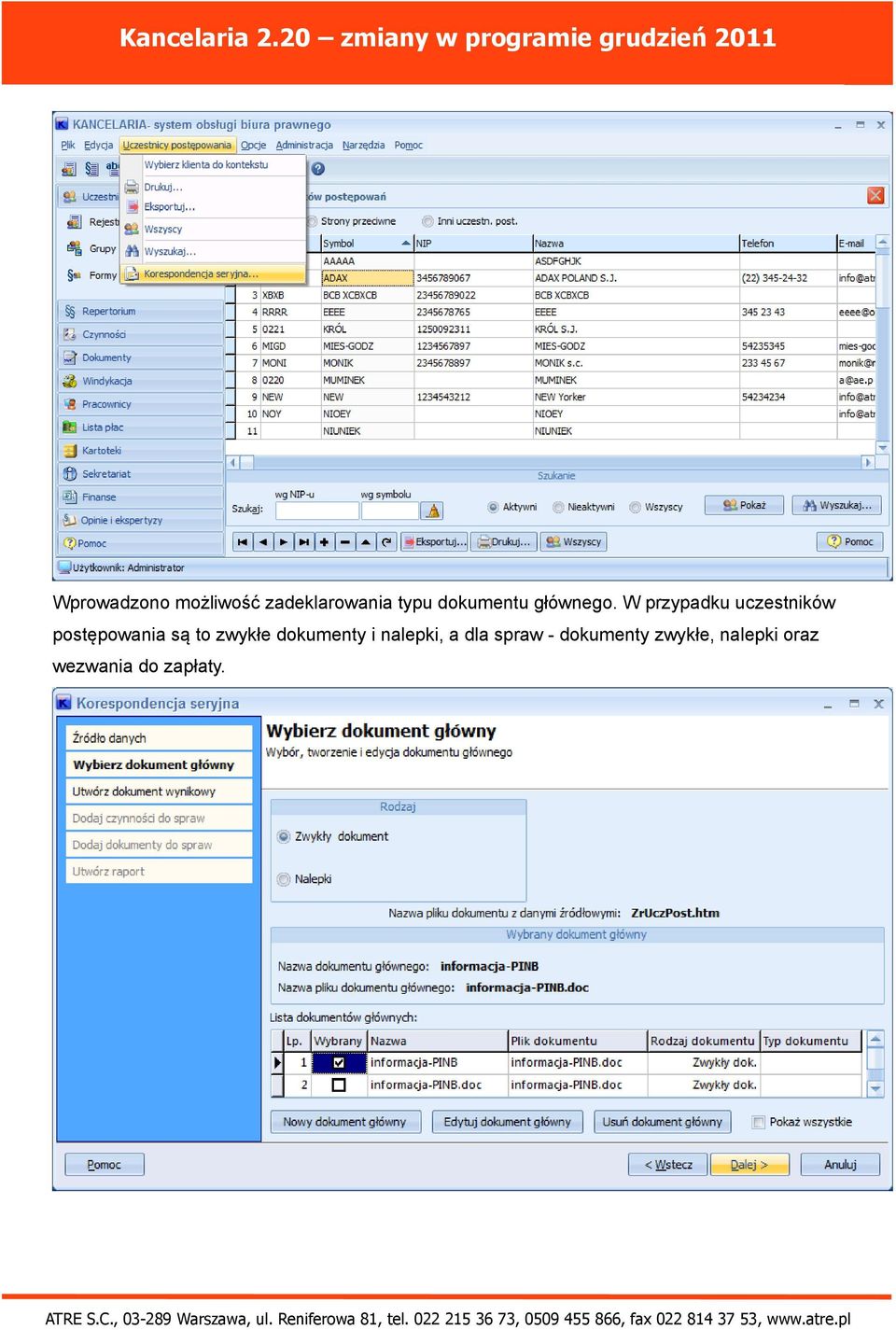The image size is (896, 1330).
Task: Open Dokumenty section in the sidebar
Action: [x=141, y=357]
